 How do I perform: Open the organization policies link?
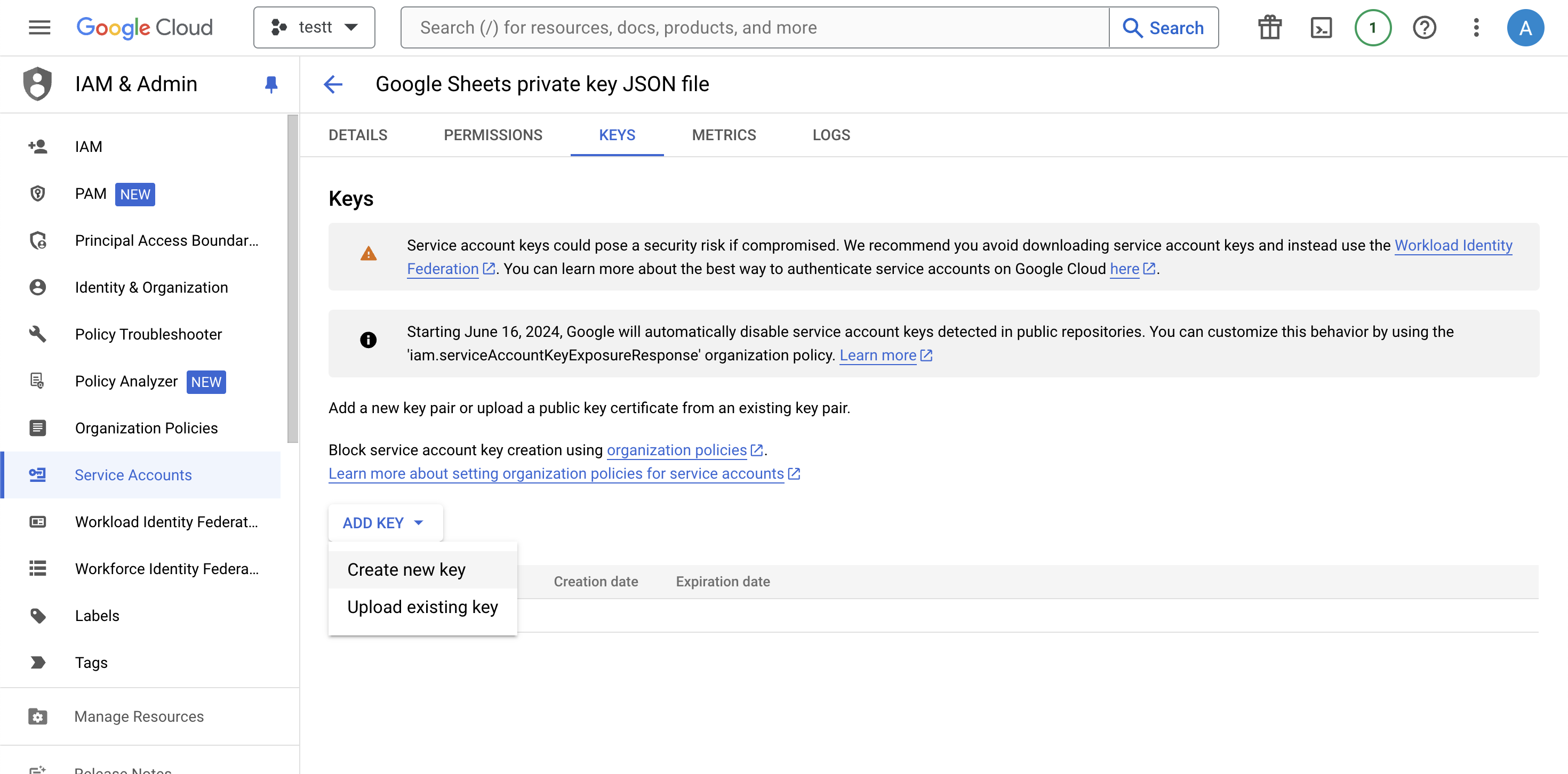pyautogui.click(x=676, y=450)
